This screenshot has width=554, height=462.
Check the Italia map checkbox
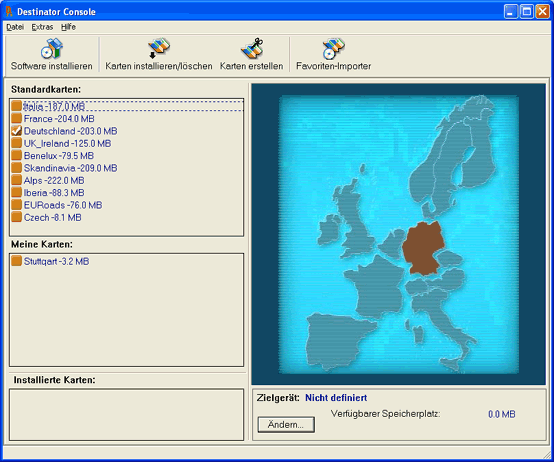[16, 106]
